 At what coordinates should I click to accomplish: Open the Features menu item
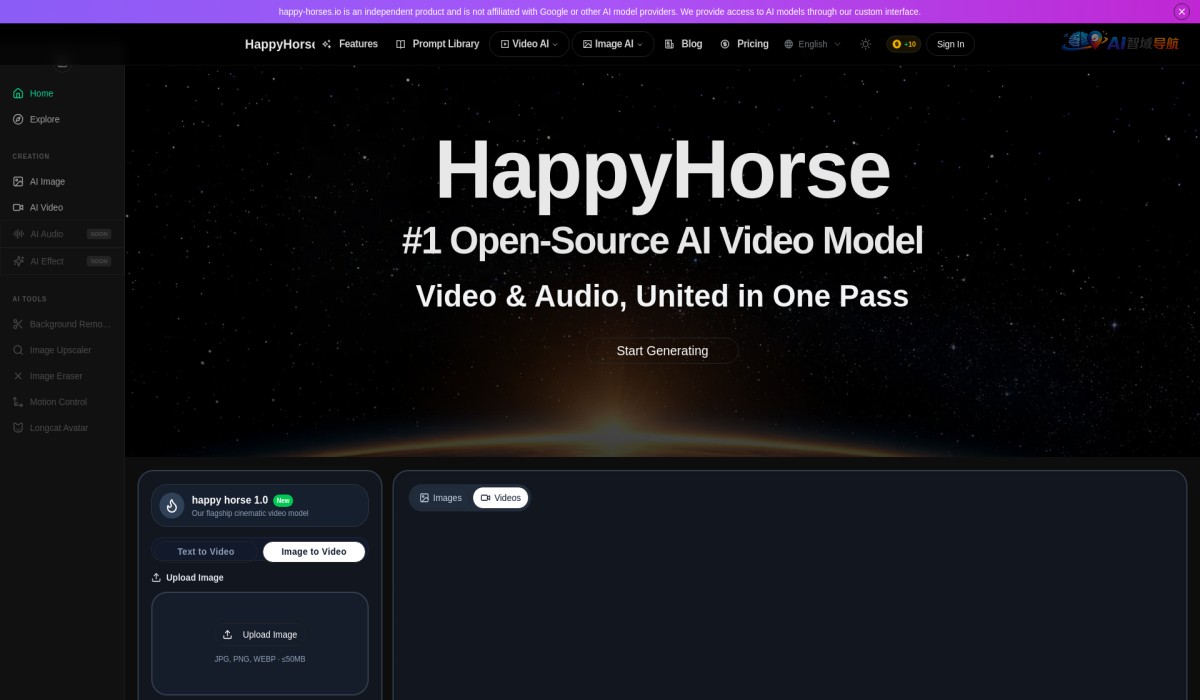point(350,44)
